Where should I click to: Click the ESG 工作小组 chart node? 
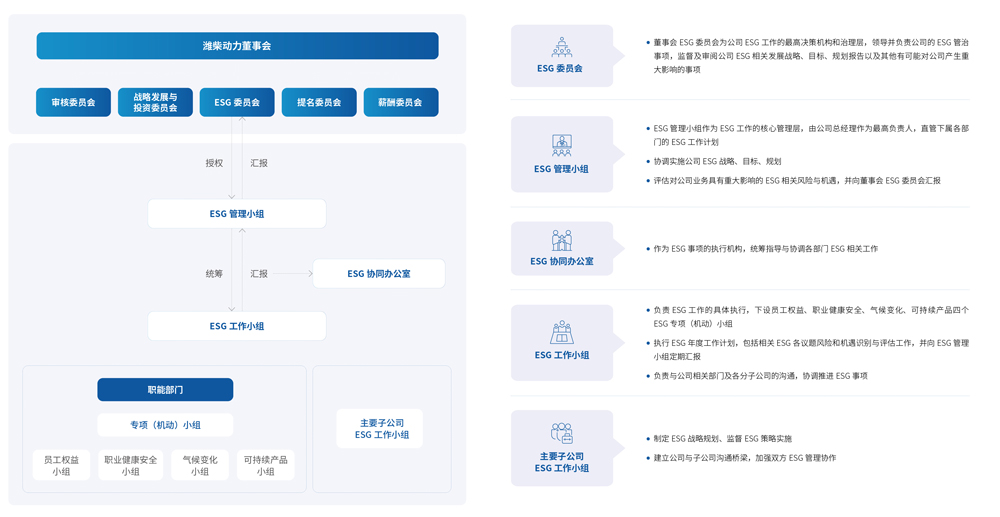237,326
